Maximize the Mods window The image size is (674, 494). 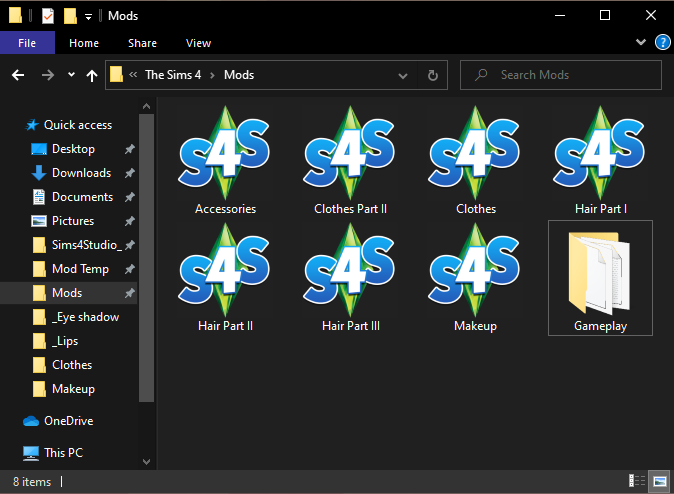click(605, 15)
